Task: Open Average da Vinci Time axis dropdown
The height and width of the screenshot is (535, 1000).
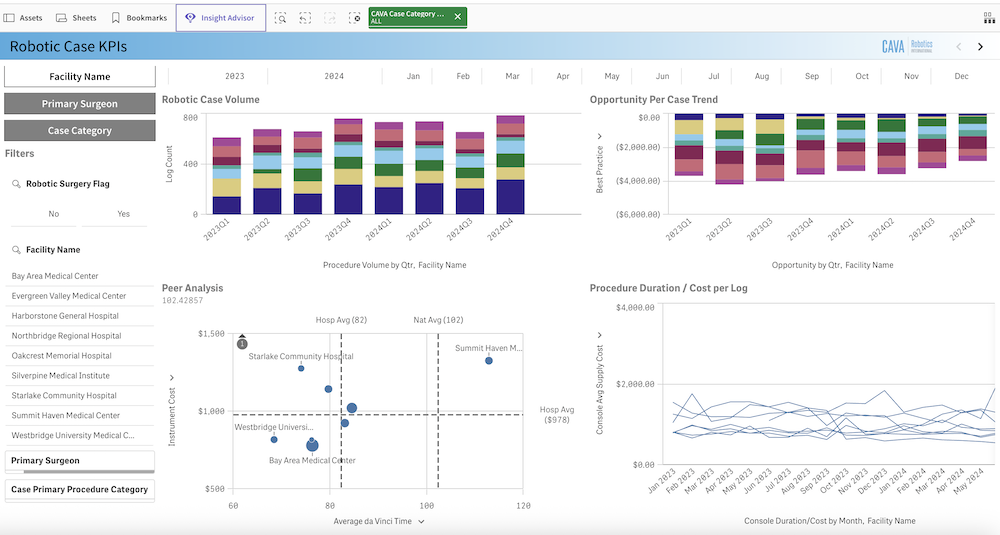Action: tap(421, 521)
